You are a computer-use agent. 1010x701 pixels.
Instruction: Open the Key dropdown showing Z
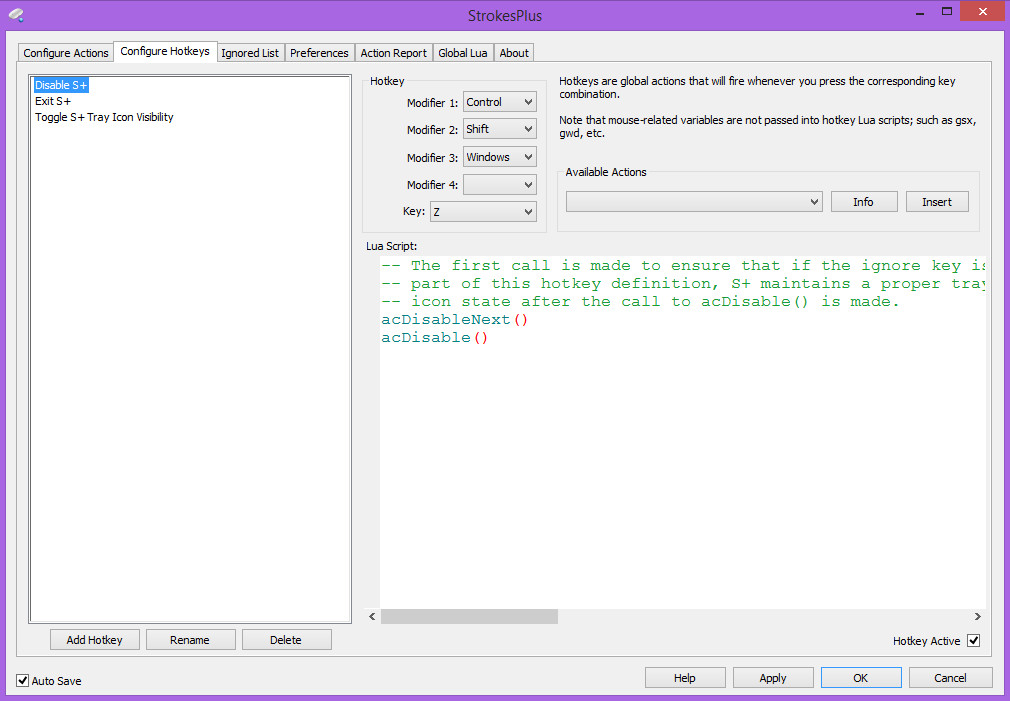pos(483,211)
